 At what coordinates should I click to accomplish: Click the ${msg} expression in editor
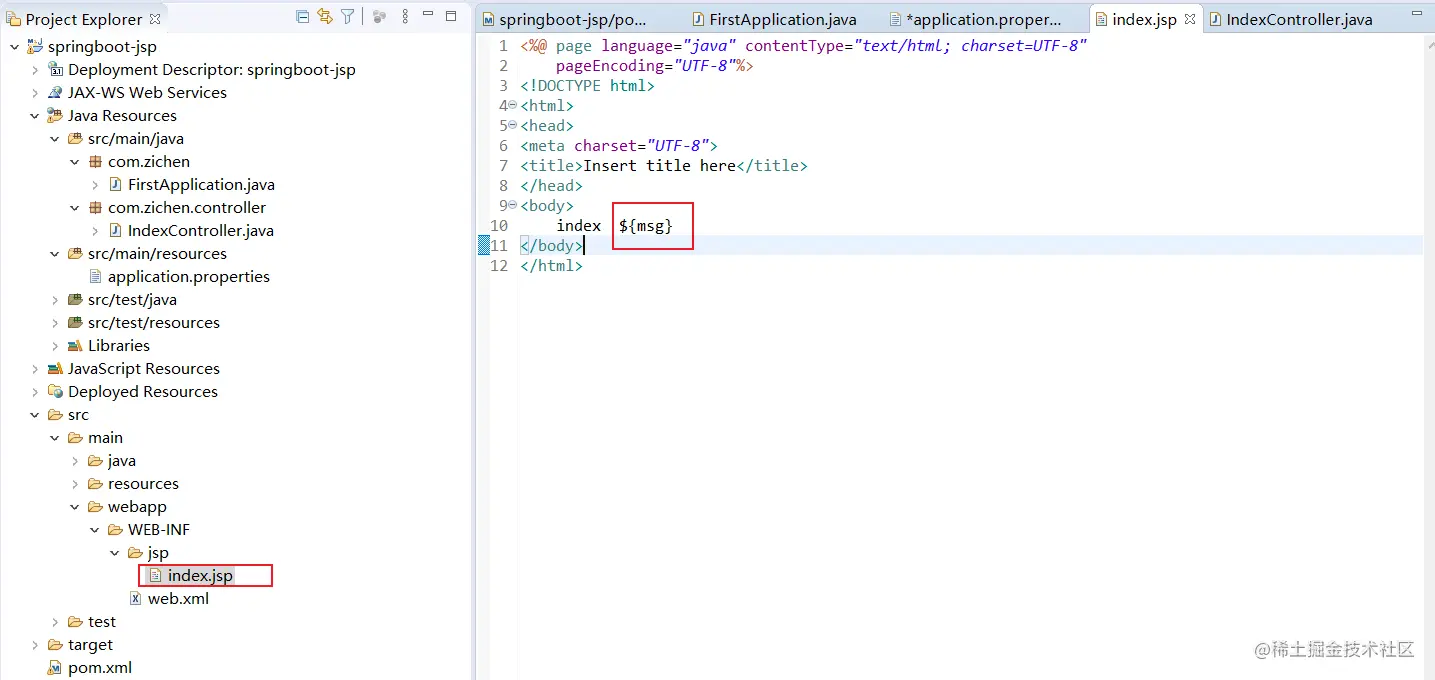tap(645, 226)
